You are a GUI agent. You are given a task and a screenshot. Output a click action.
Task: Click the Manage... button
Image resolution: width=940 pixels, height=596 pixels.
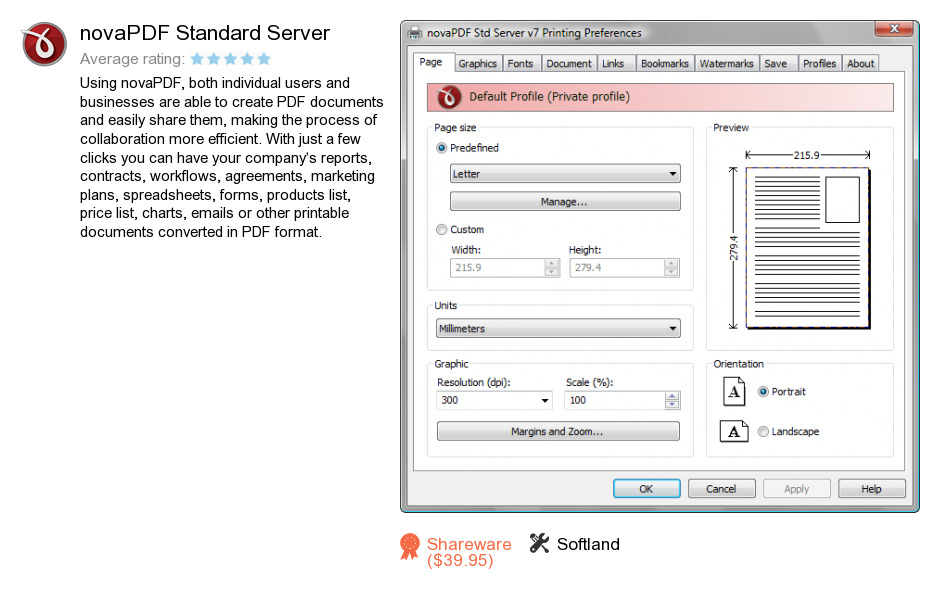tap(565, 201)
